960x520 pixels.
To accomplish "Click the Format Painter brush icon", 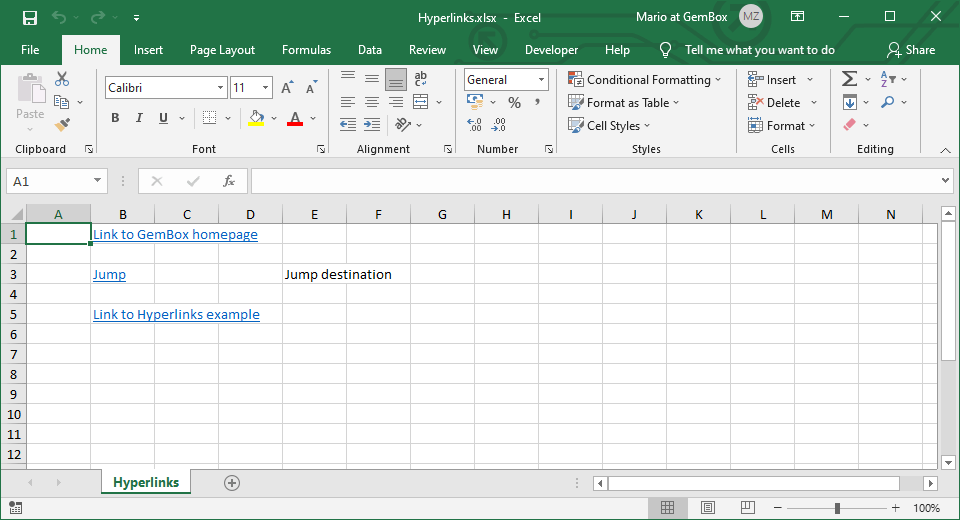I will (62, 125).
